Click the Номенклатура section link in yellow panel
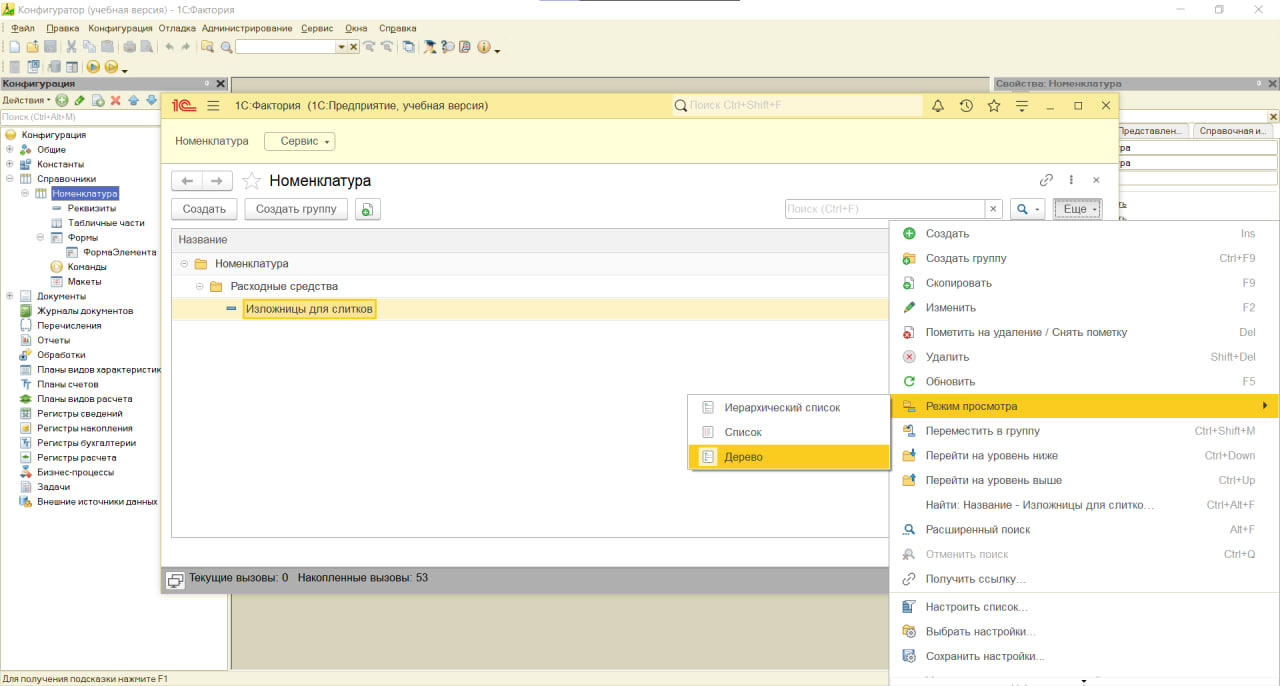The width and height of the screenshot is (1280, 686). click(x=212, y=141)
